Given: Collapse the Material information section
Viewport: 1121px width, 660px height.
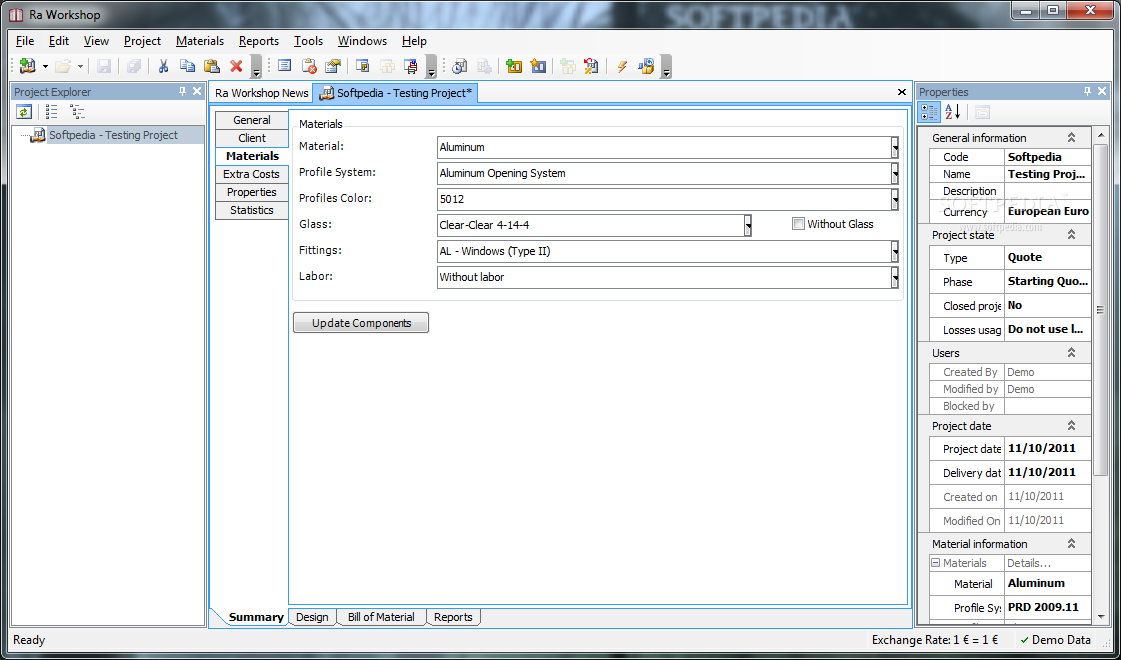Looking at the screenshot, I should (x=1071, y=543).
